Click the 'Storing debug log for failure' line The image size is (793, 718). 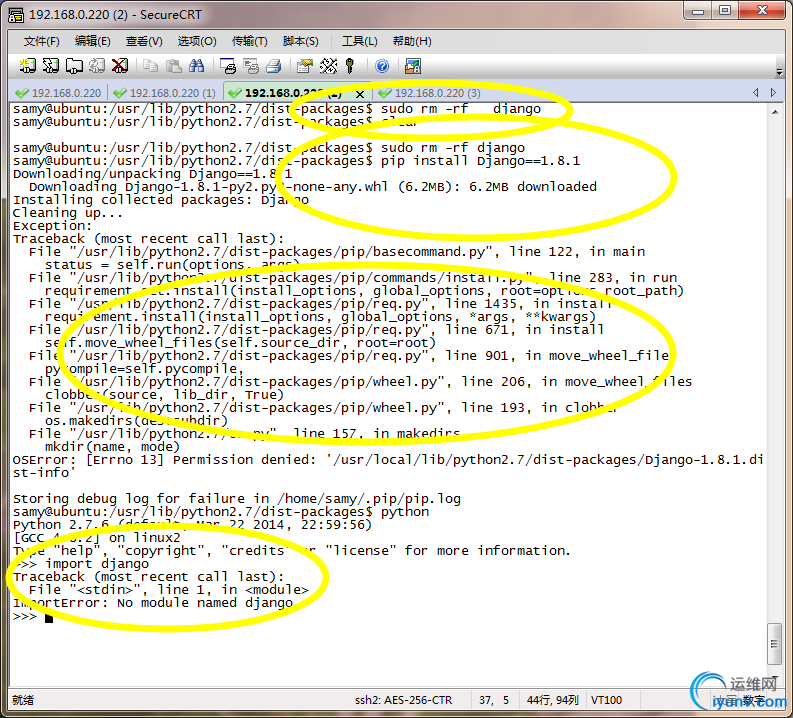237,499
